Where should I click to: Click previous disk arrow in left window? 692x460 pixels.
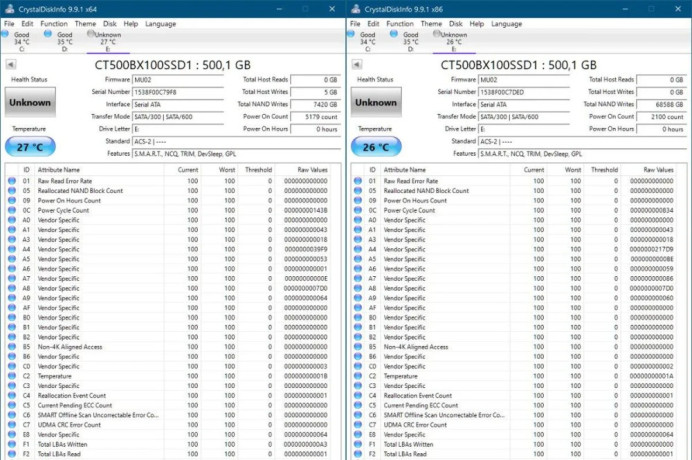pos(11,64)
